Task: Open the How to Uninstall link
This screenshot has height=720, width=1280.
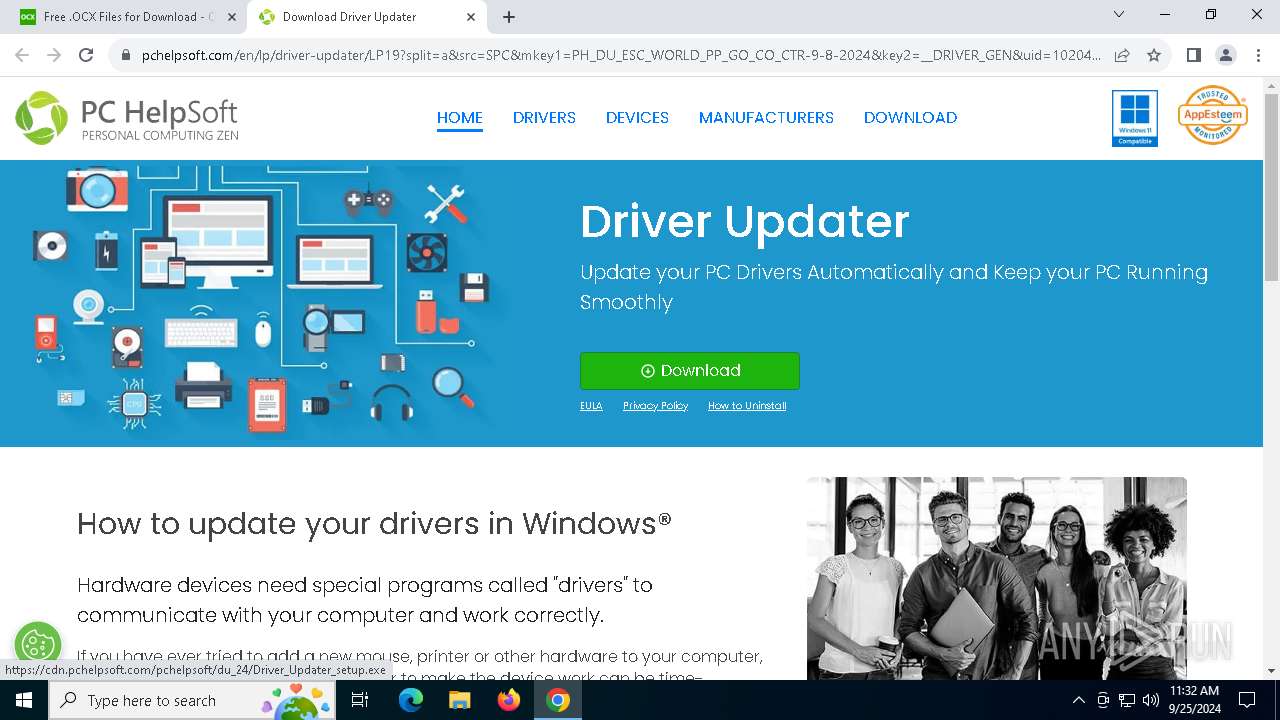Action: coord(747,406)
